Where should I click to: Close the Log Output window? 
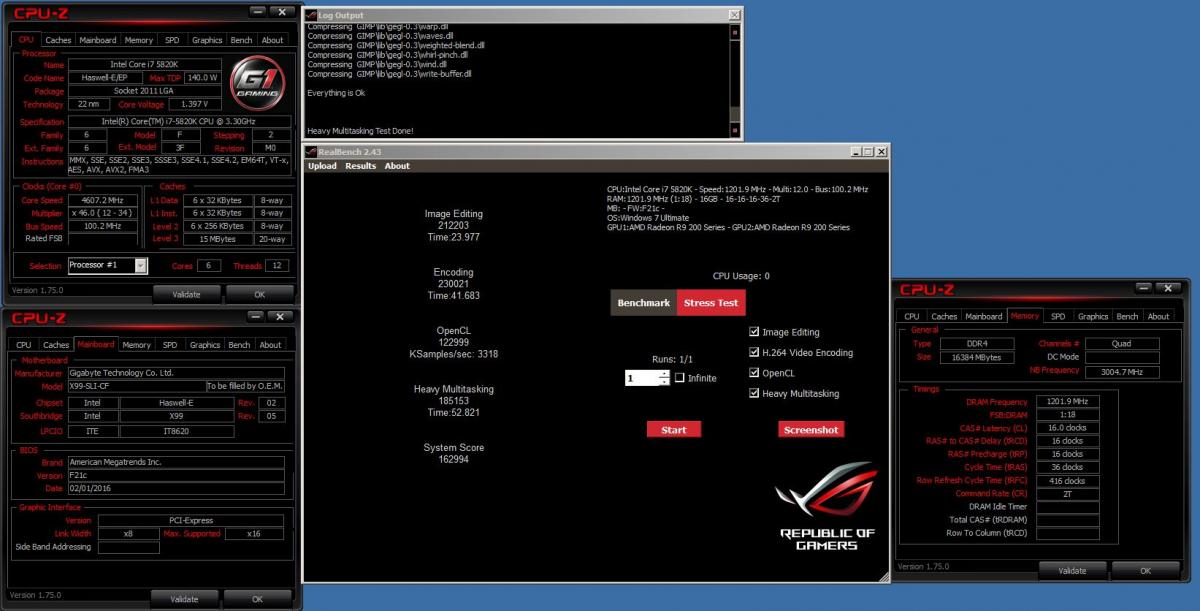(x=735, y=15)
